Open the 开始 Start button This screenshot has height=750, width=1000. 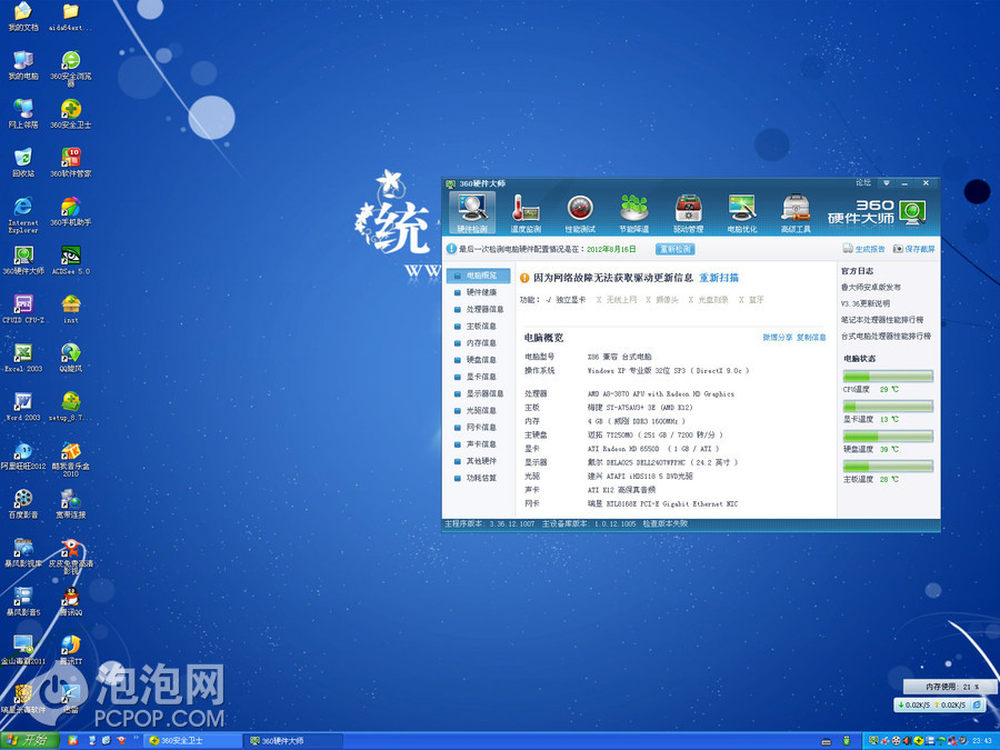[29, 740]
